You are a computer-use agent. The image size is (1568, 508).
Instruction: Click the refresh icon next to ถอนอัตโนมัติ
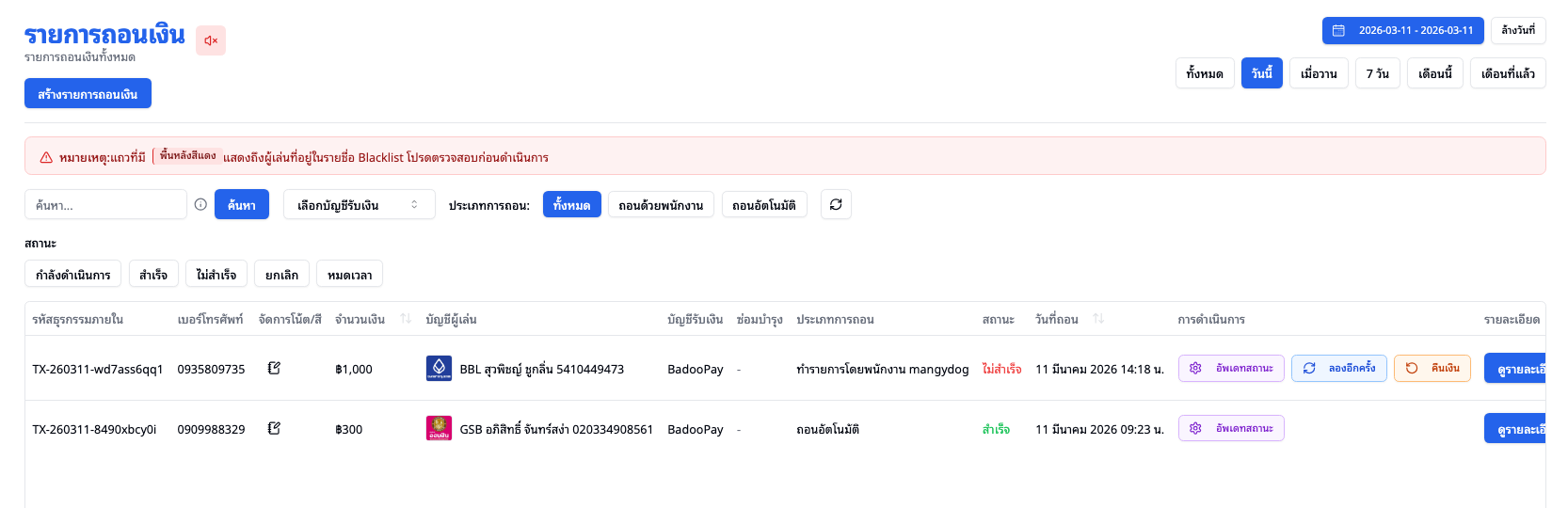[836, 204]
